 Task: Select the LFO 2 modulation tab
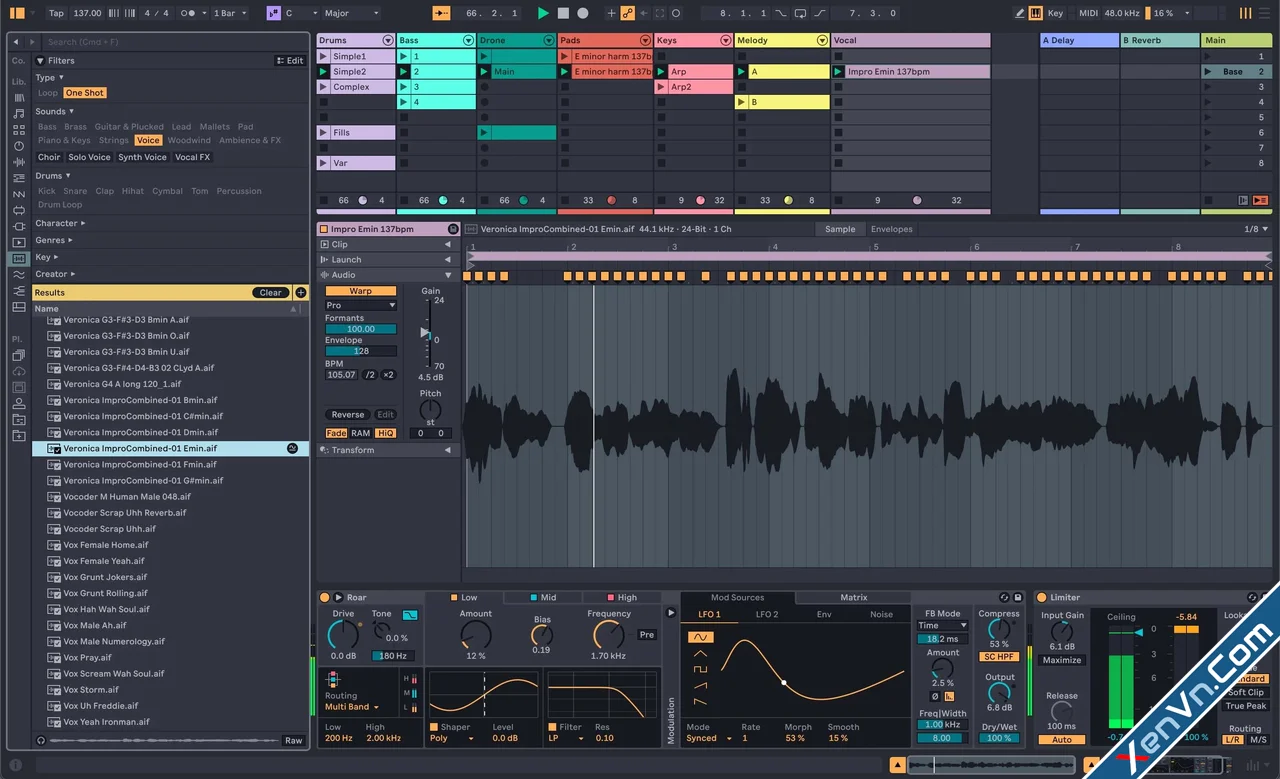coord(767,614)
